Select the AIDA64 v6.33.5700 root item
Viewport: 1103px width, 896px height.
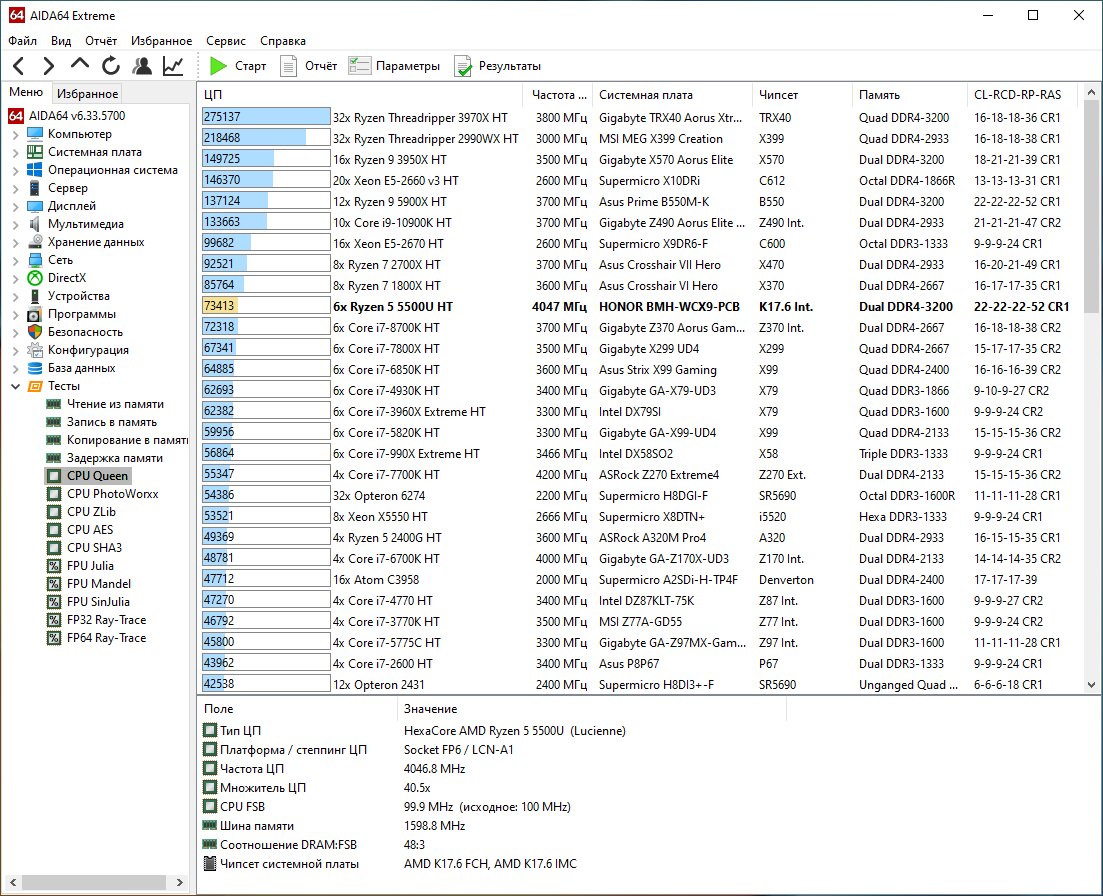tap(67, 115)
